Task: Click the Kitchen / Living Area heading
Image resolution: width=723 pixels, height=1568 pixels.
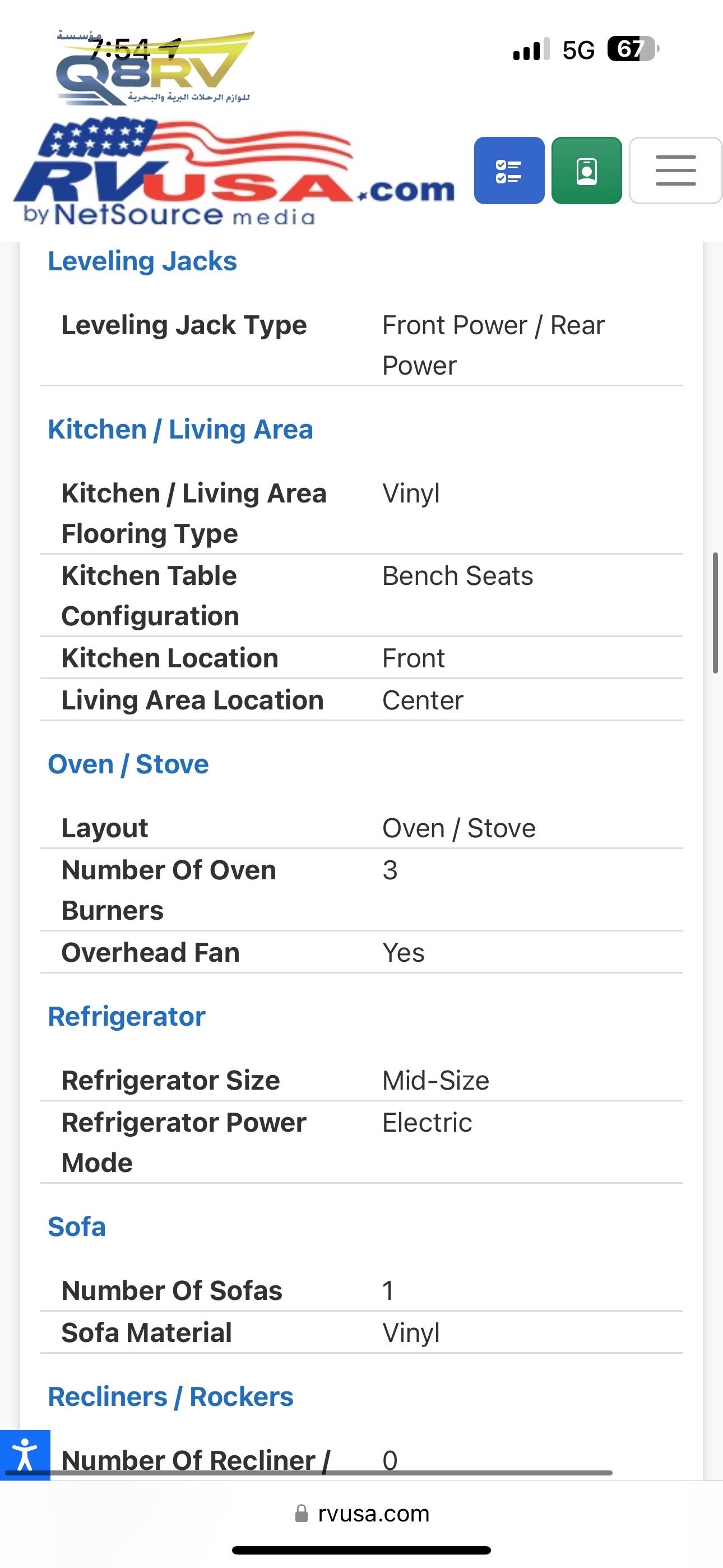Action: coord(180,429)
